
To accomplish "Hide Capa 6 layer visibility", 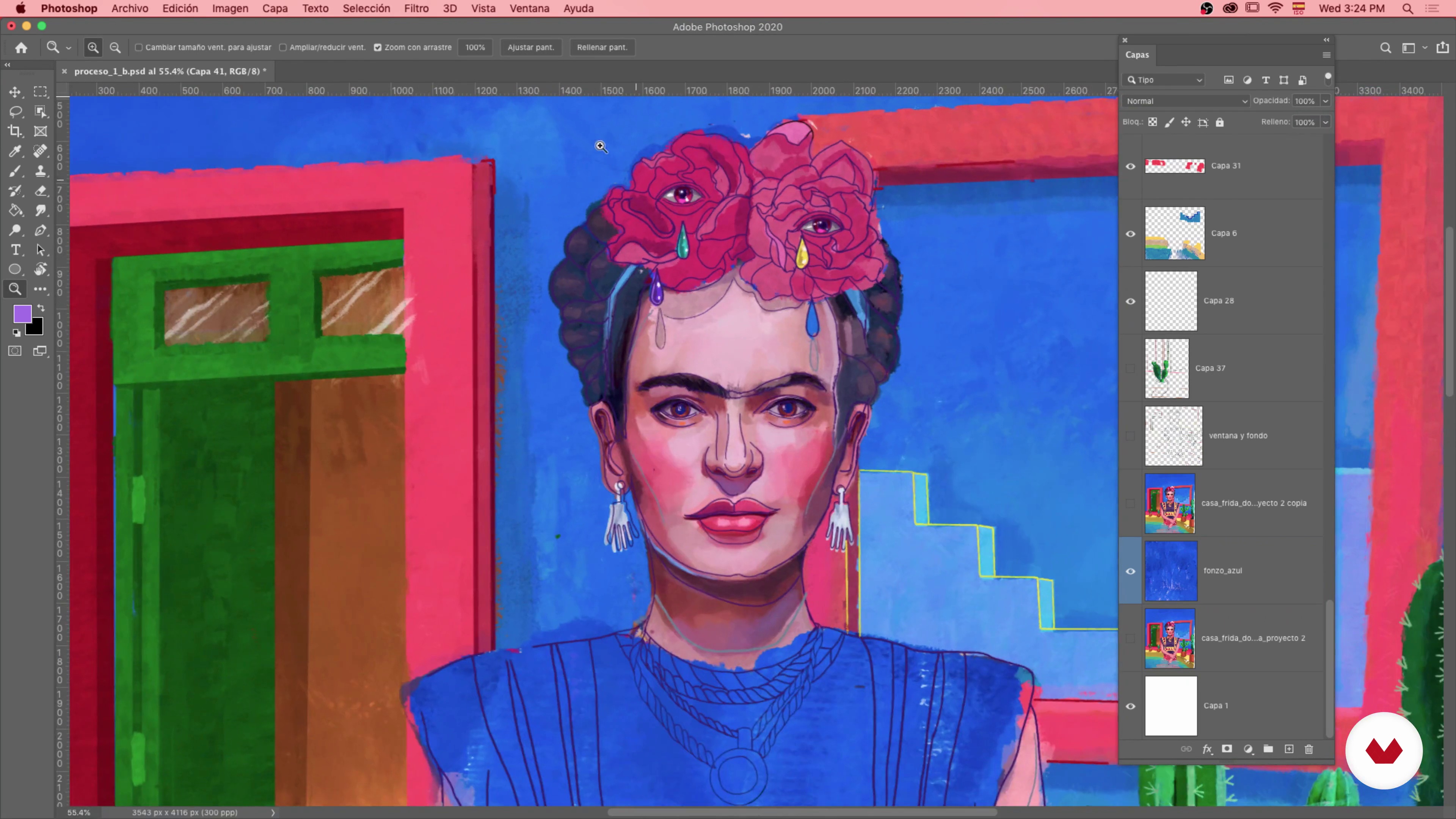I will pyautogui.click(x=1130, y=234).
